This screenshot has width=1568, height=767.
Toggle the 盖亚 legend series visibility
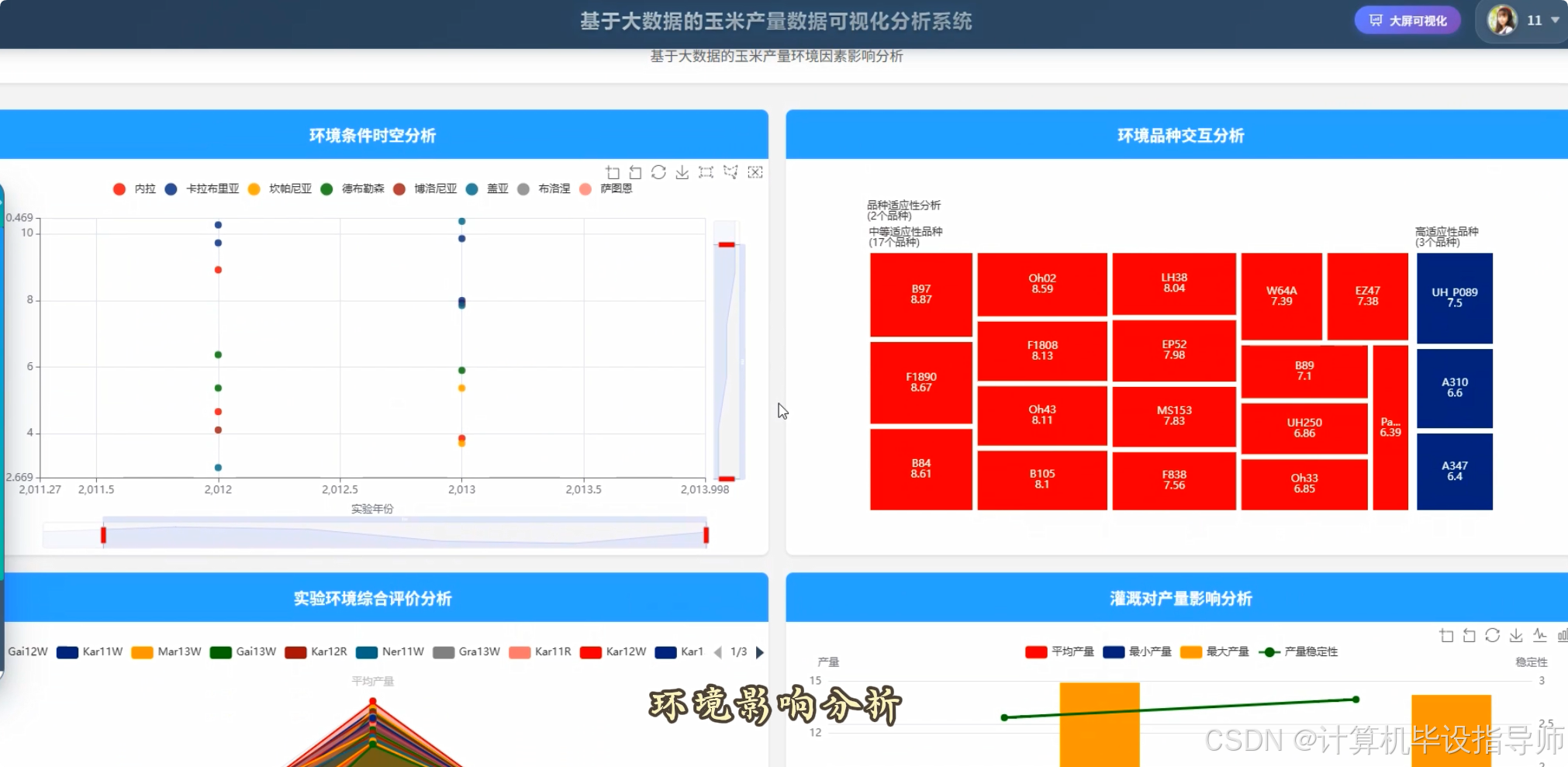pyautogui.click(x=489, y=189)
